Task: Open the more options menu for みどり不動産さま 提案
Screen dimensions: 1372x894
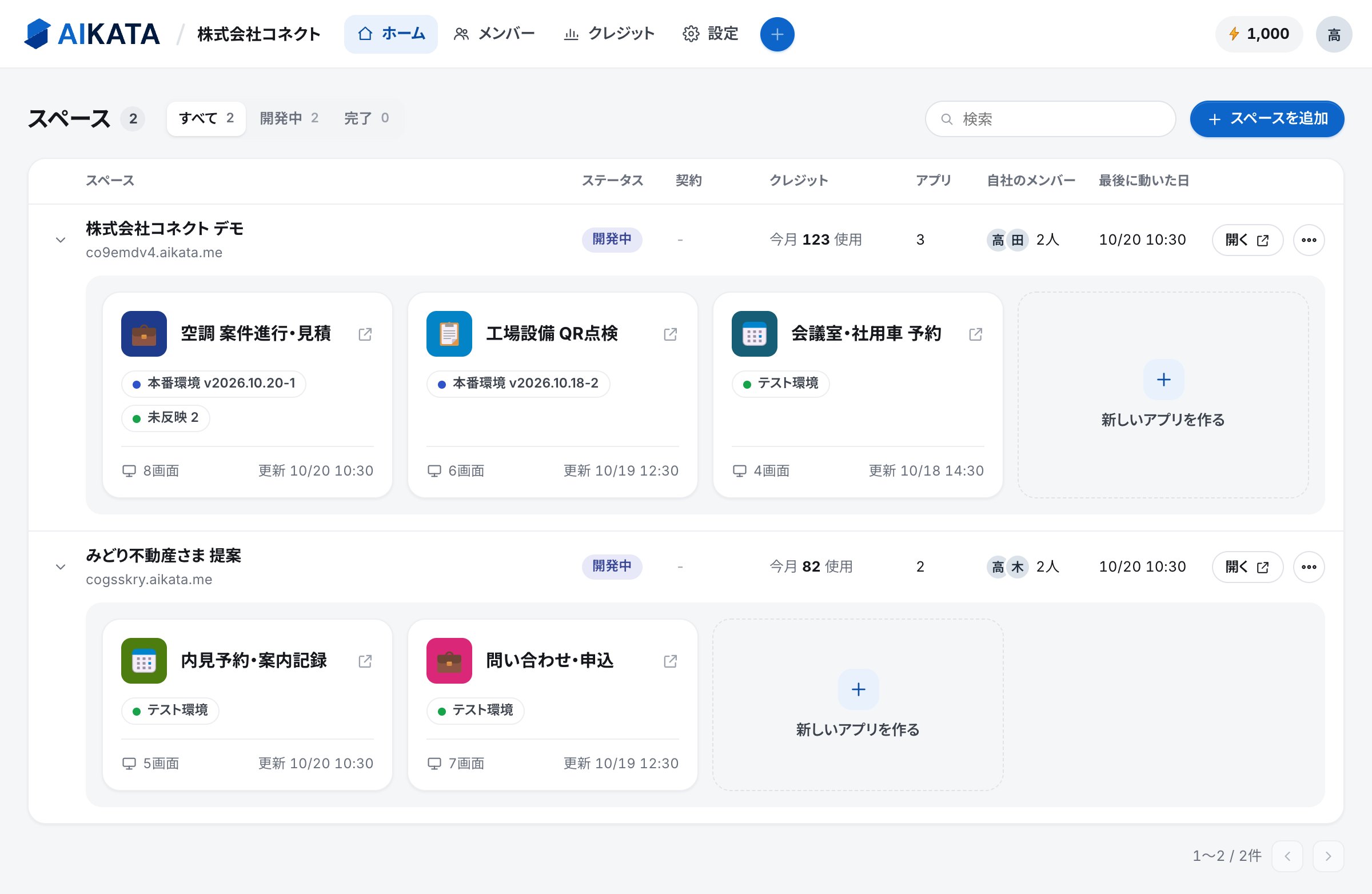Action: [x=1309, y=566]
